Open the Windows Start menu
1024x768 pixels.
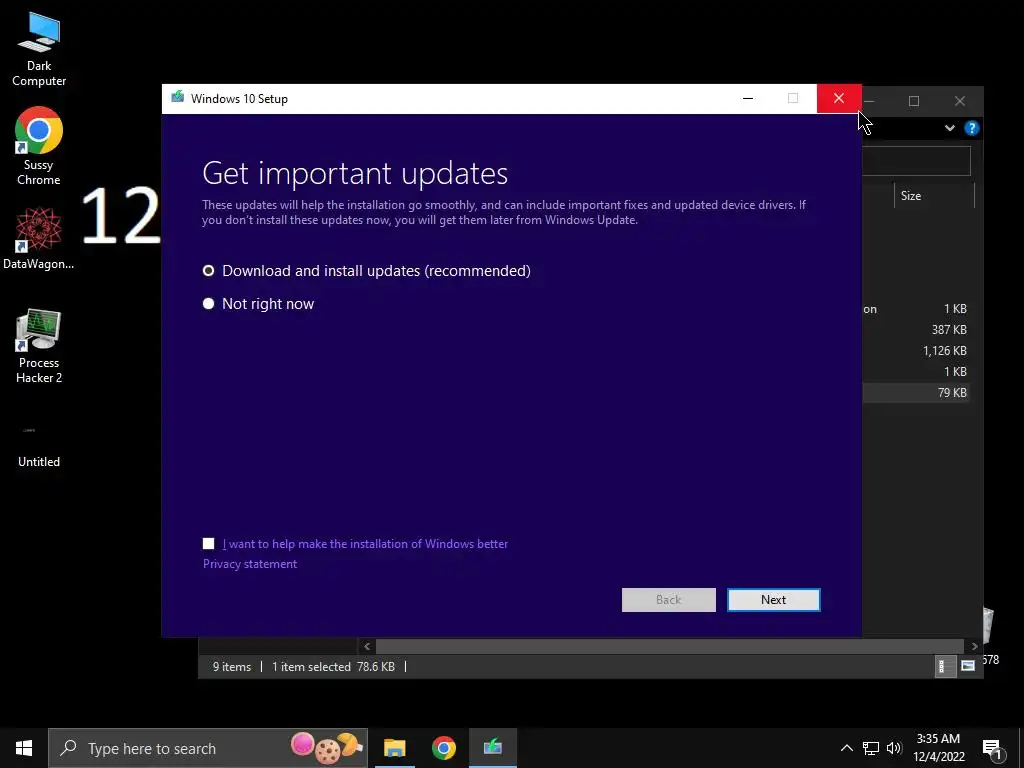click(24, 748)
